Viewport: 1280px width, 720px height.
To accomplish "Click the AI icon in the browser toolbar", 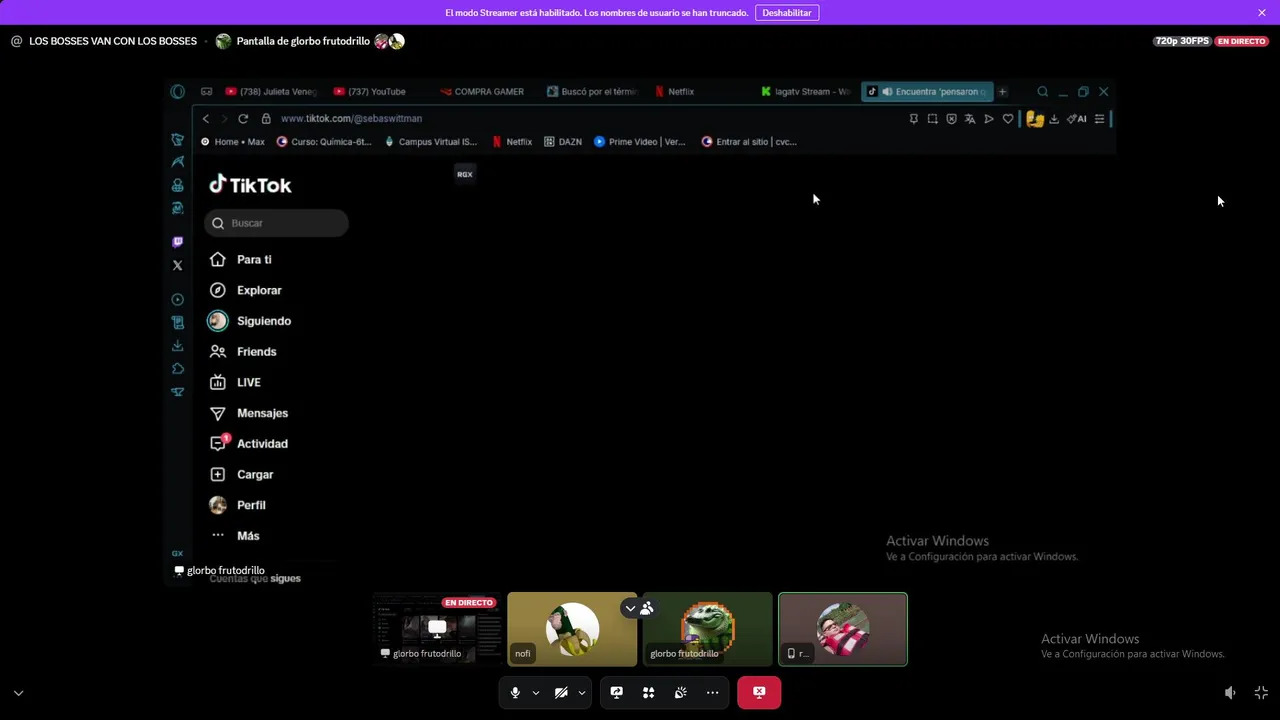I will [1077, 119].
